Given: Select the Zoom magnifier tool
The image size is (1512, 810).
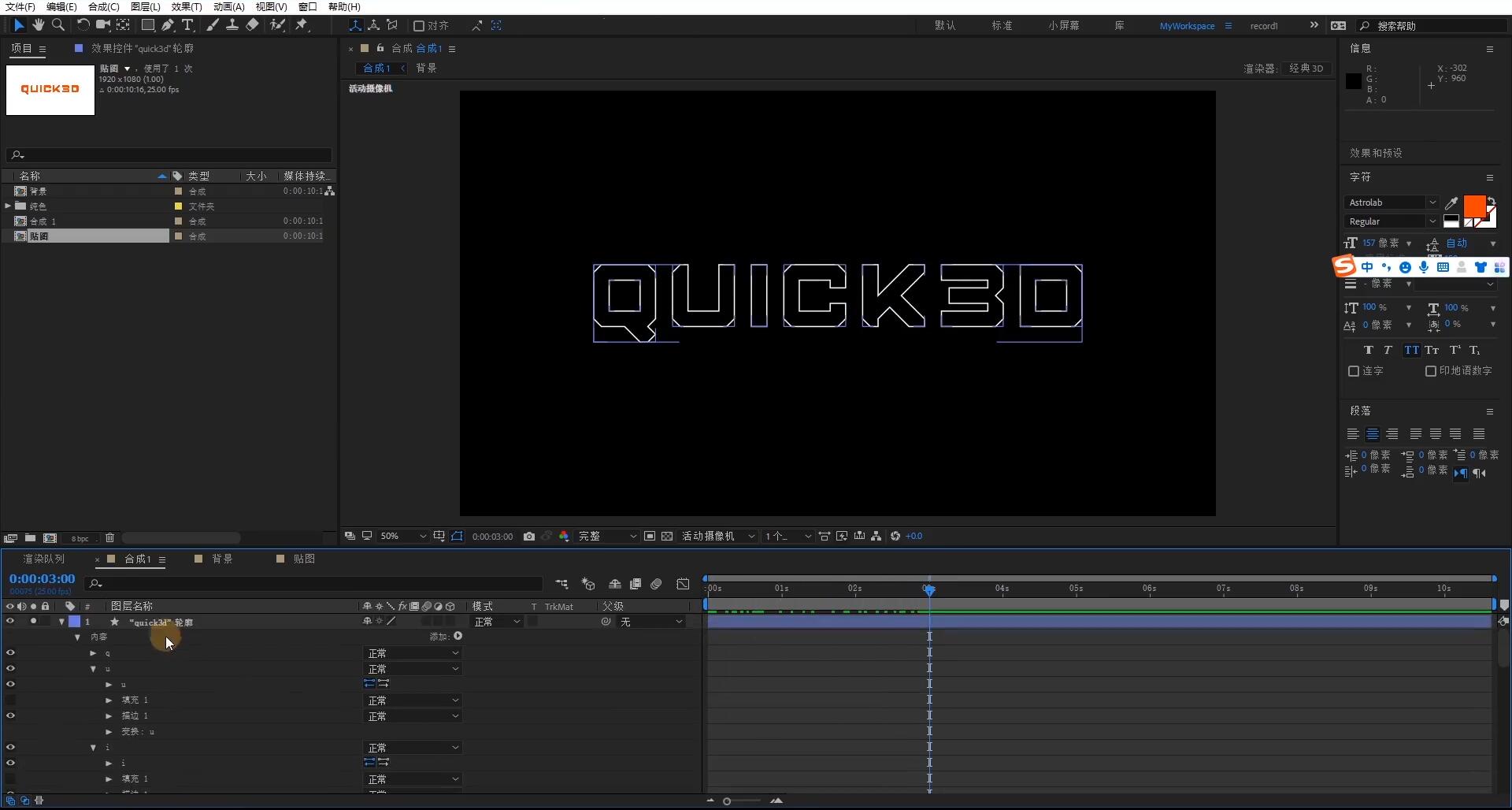Looking at the screenshot, I should tap(58, 25).
